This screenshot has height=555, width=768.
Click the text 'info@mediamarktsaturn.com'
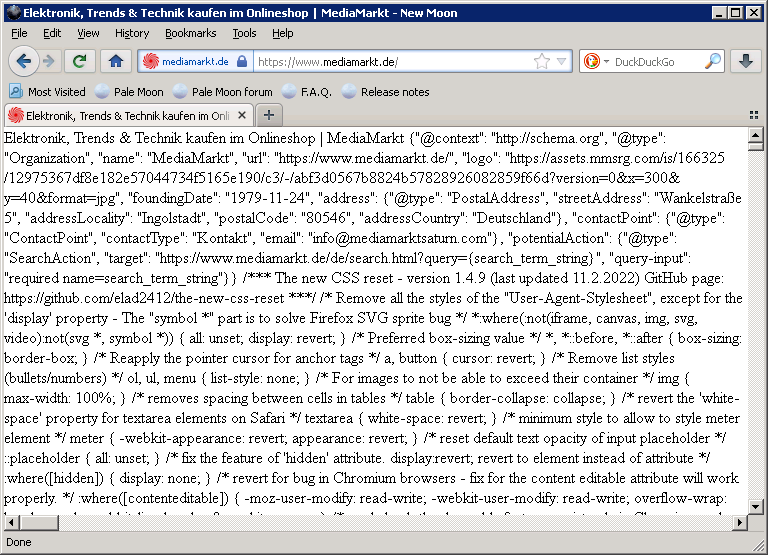tap(400, 239)
